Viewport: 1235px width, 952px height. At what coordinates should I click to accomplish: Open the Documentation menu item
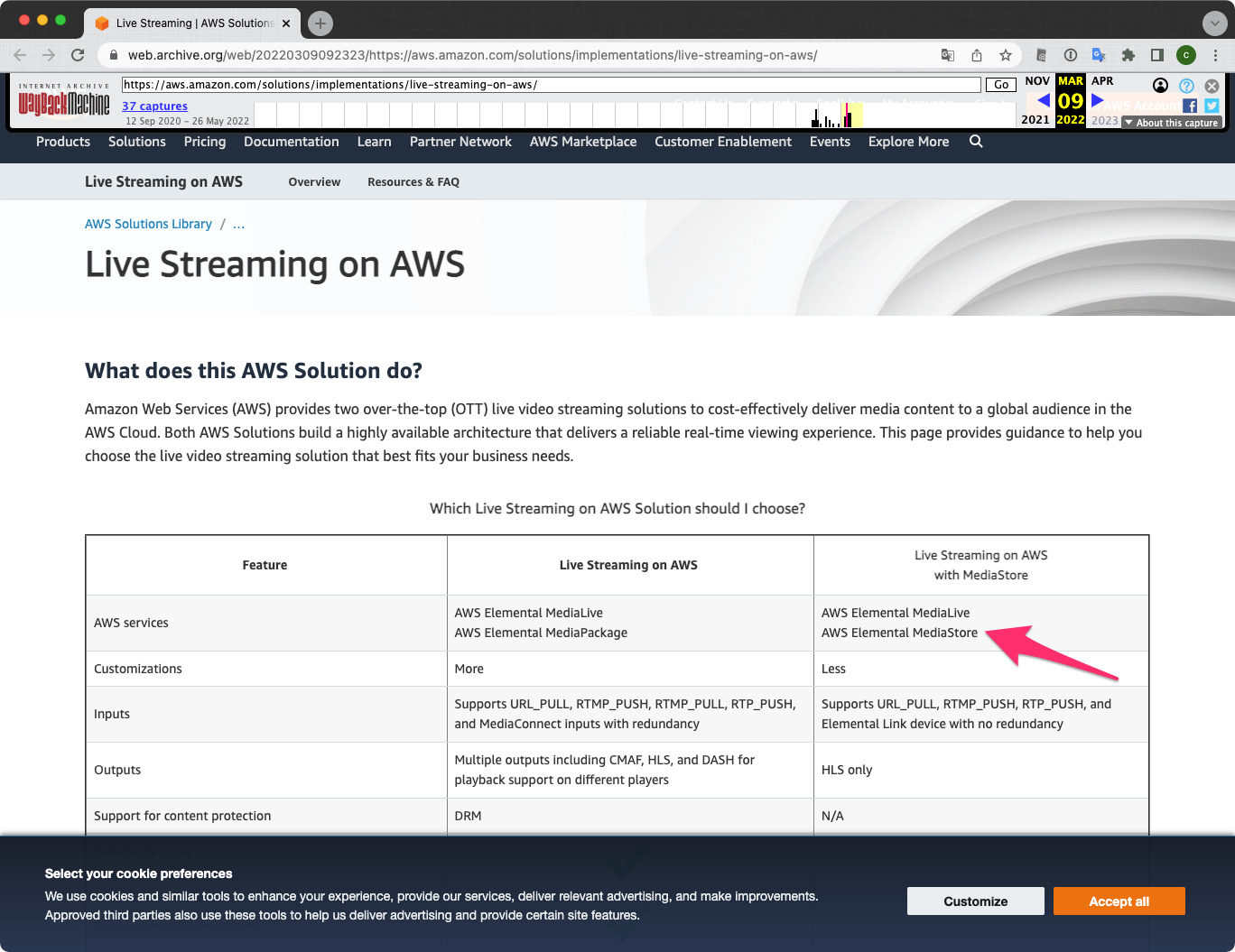point(292,142)
